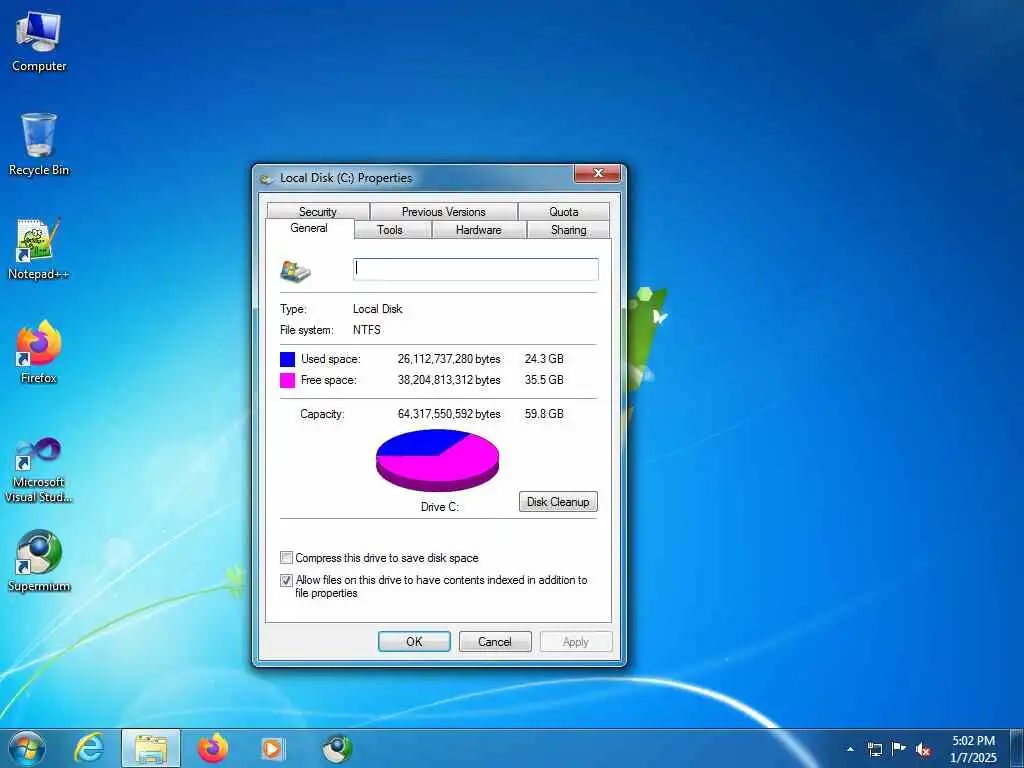Open Disk Cleanup

tap(558, 502)
